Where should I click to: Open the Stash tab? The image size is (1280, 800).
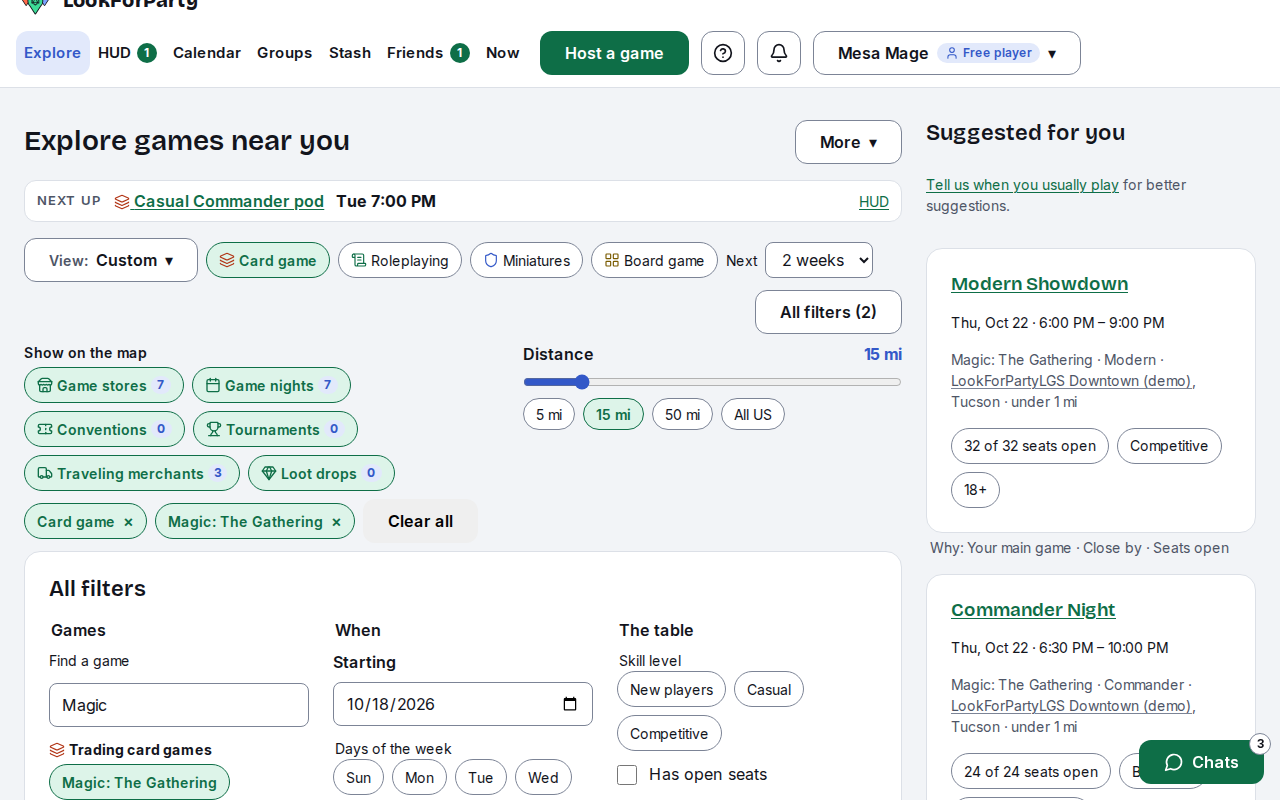pyautogui.click(x=350, y=53)
